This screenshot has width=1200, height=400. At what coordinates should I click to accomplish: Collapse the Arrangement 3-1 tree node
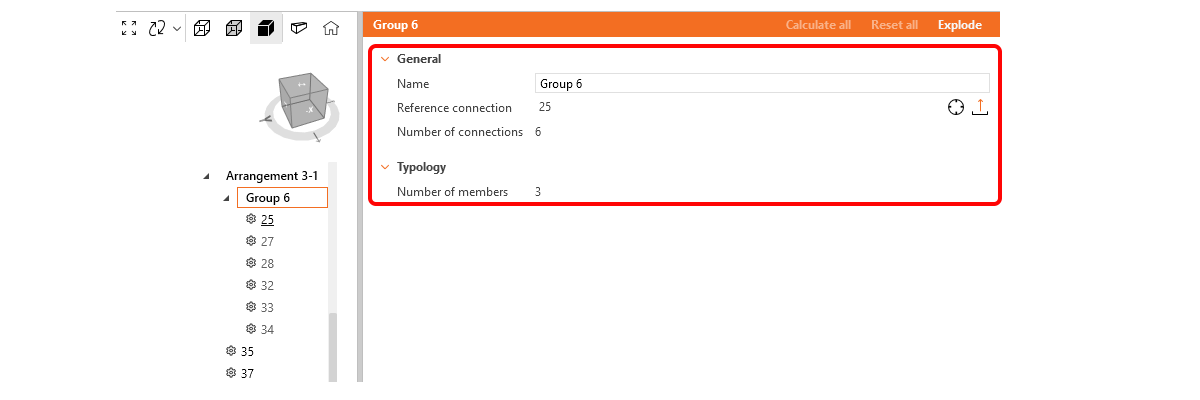[207, 176]
